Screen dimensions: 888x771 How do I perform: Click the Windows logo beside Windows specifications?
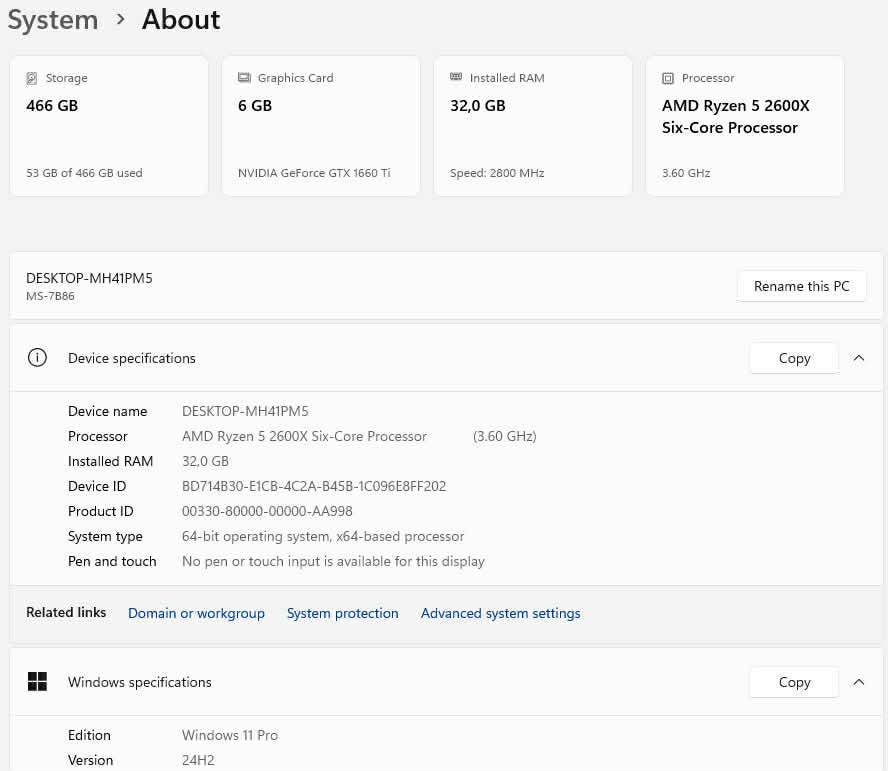37,682
